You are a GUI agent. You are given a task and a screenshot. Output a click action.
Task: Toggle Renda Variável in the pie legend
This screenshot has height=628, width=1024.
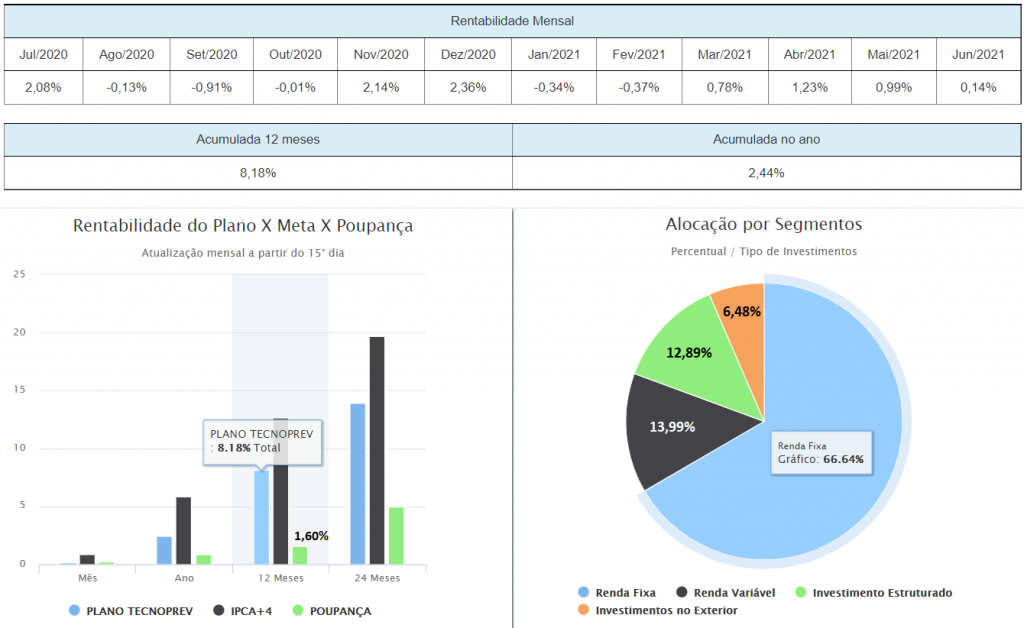pos(725,592)
